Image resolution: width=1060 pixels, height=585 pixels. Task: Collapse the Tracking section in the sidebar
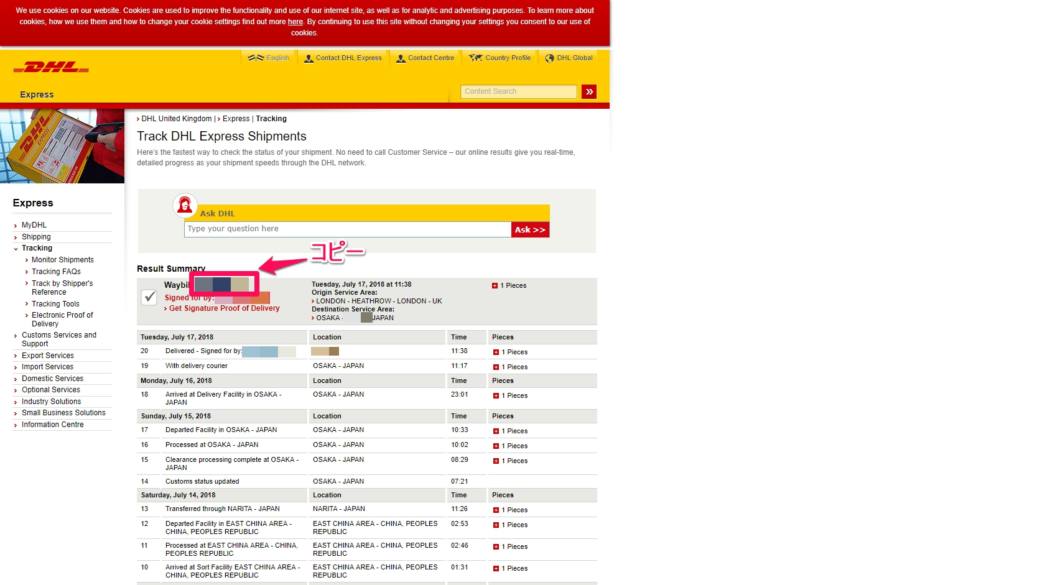37,248
